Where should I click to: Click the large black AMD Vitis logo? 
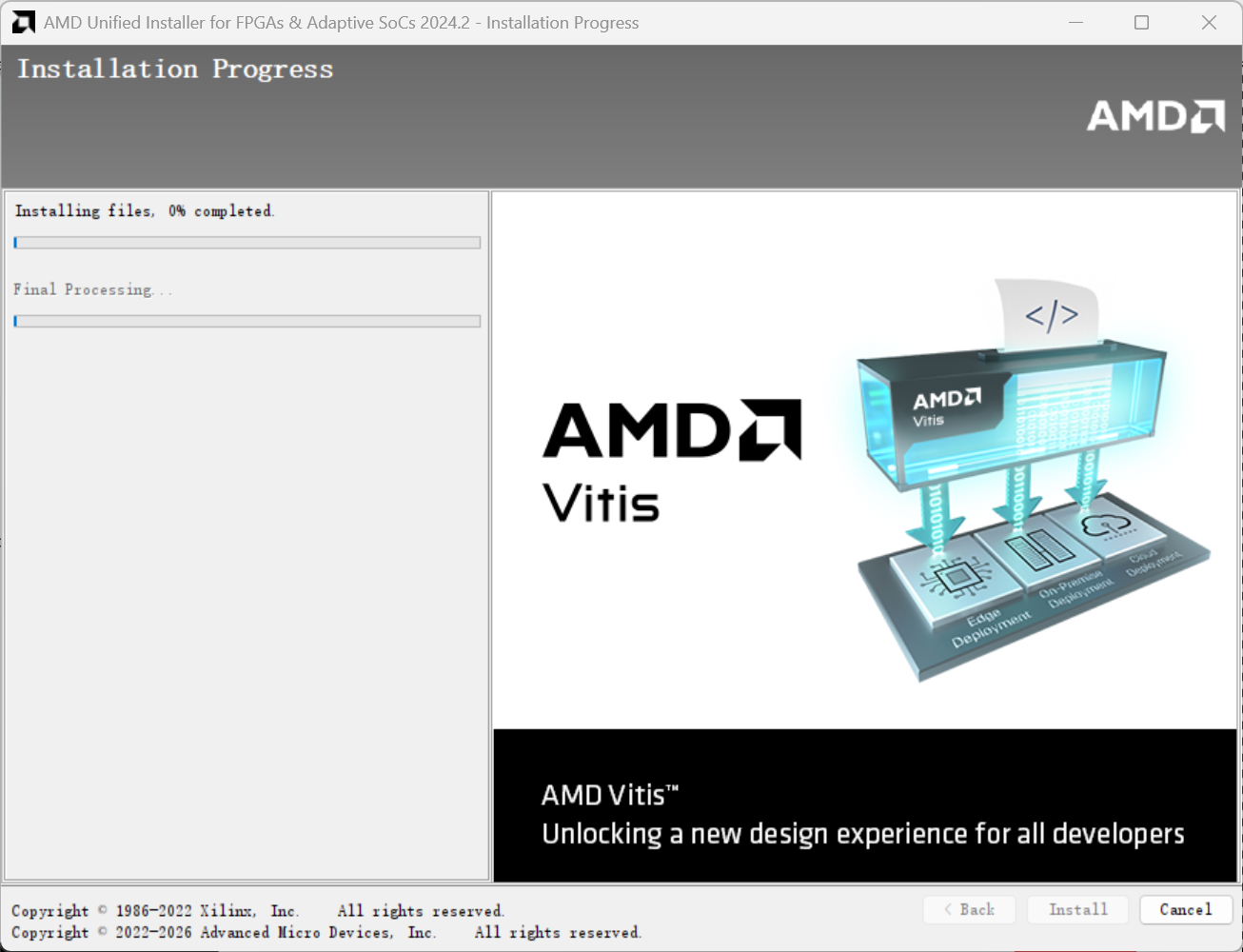coord(671,461)
